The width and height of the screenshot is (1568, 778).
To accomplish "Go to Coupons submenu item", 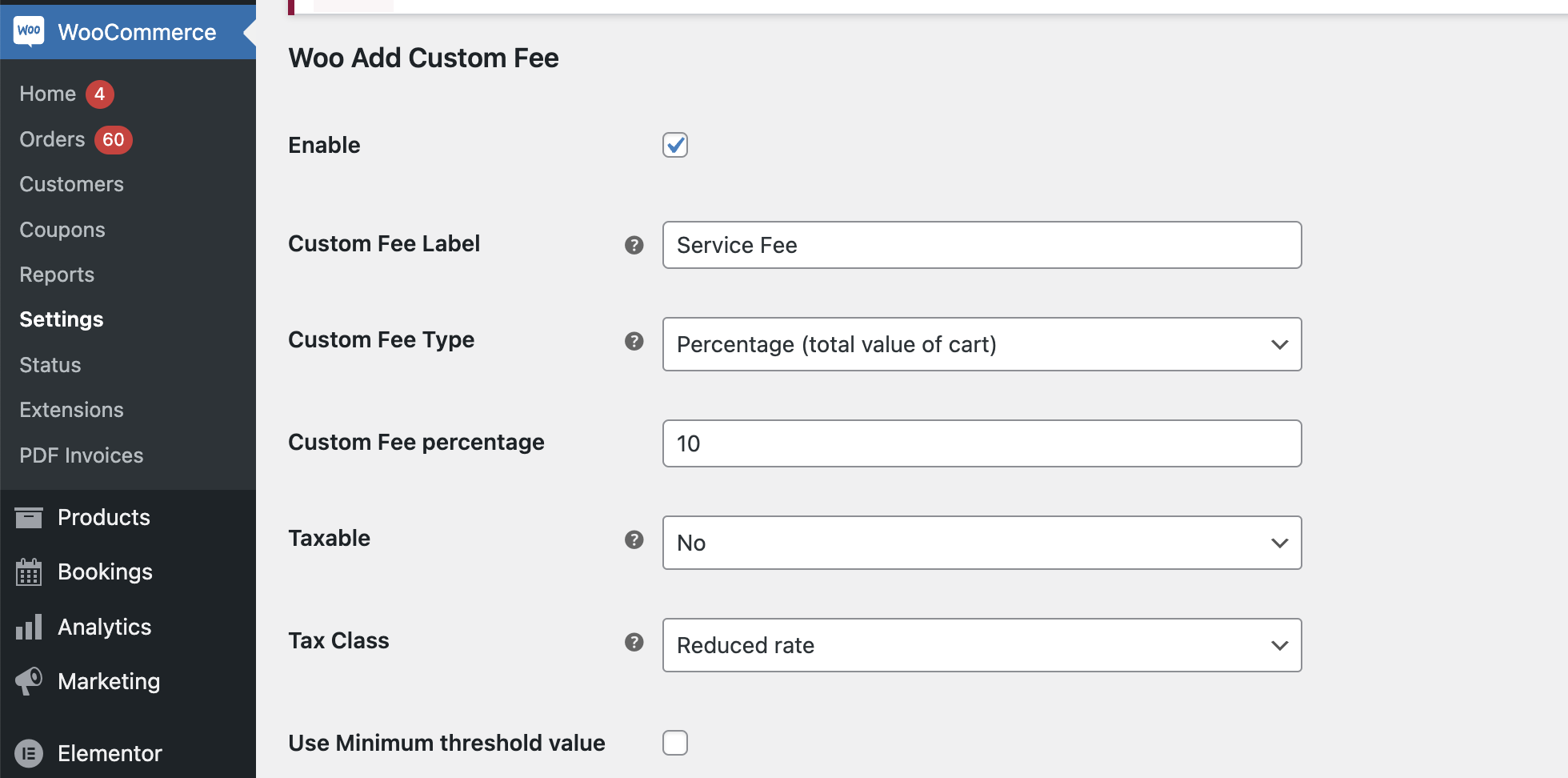I will [62, 230].
